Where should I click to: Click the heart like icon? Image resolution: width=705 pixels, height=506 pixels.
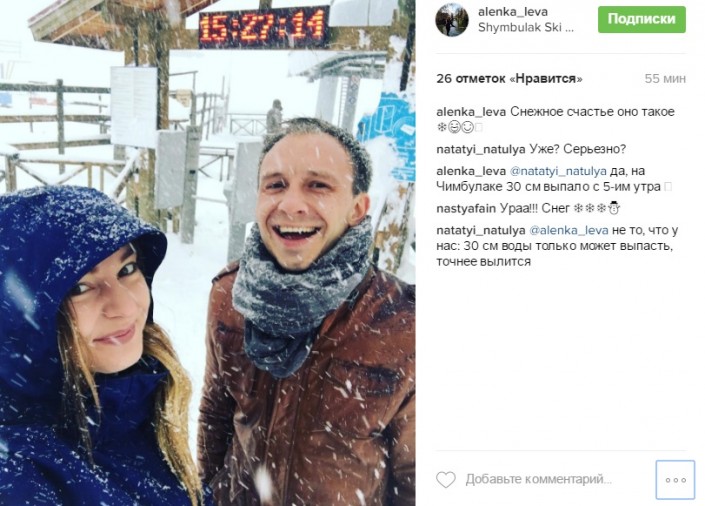point(446,479)
